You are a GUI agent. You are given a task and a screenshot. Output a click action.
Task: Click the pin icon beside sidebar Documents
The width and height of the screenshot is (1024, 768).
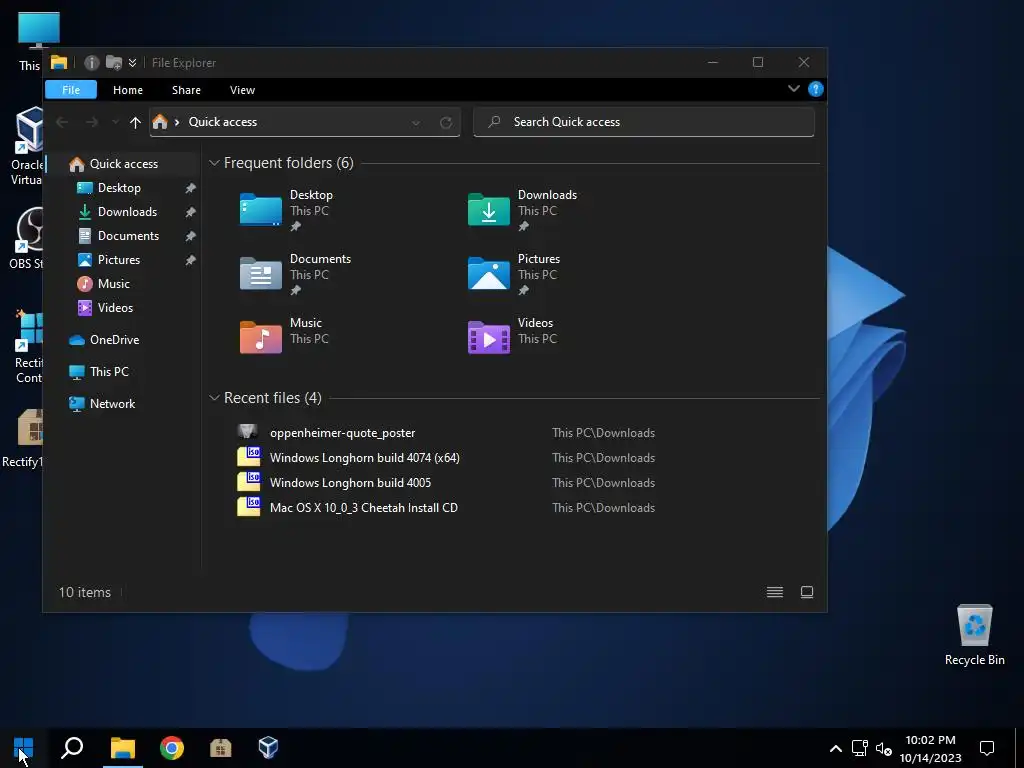point(190,236)
